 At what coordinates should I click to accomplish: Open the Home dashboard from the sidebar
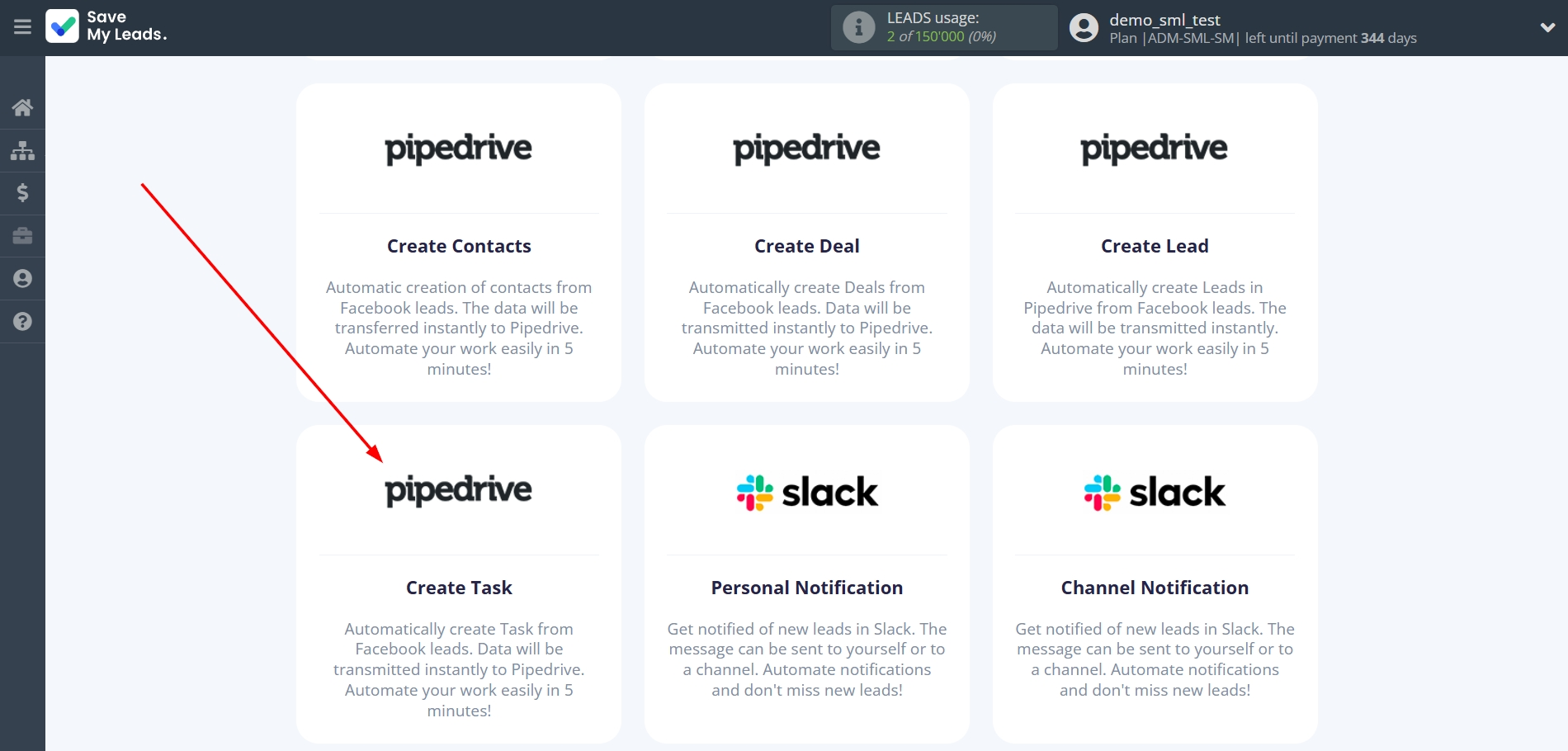(22, 107)
